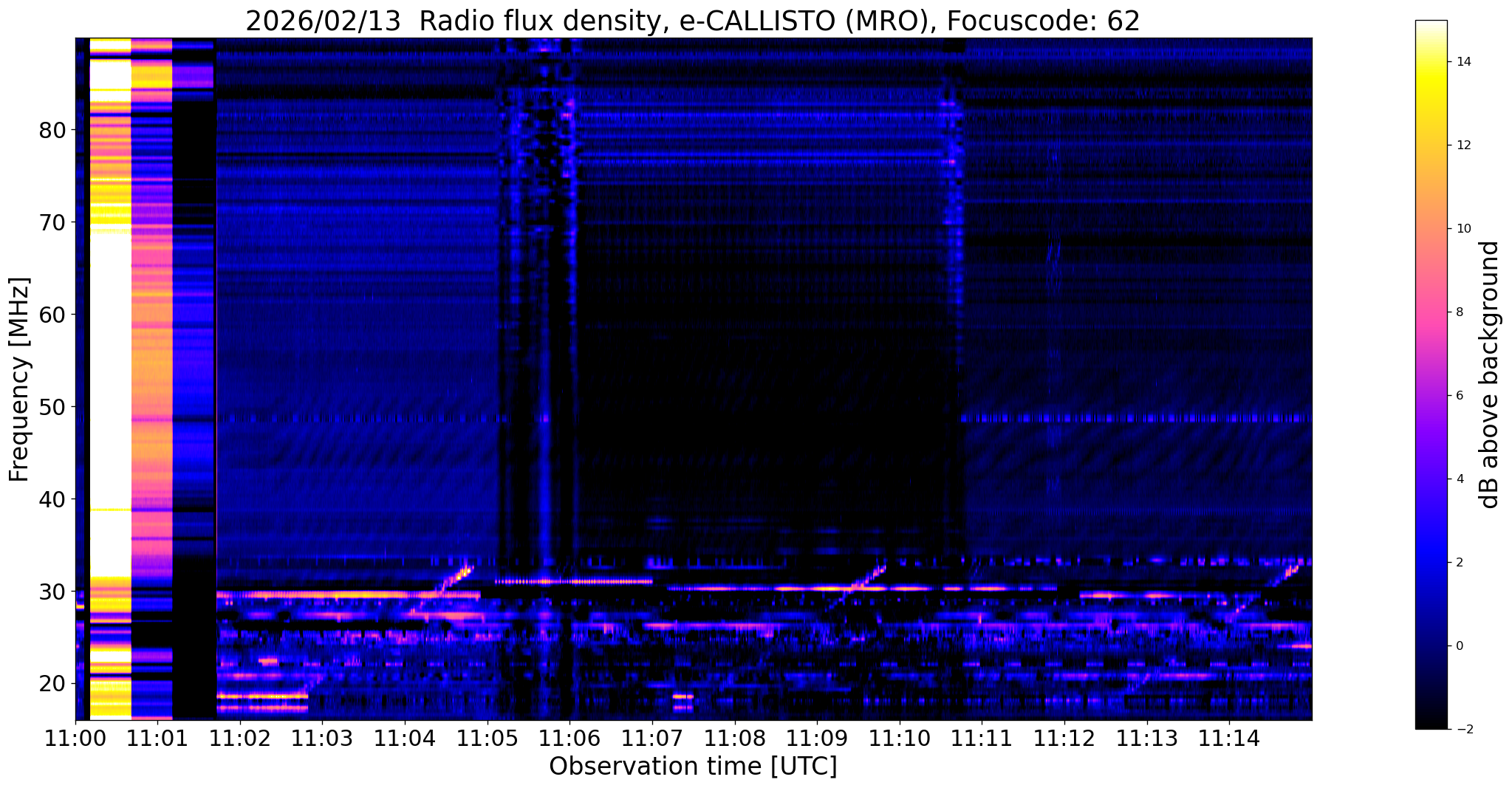Select the 11:01 time tick label
Image resolution: width=1512 pixels, height=788 pixels.
(x=157, y=738)
